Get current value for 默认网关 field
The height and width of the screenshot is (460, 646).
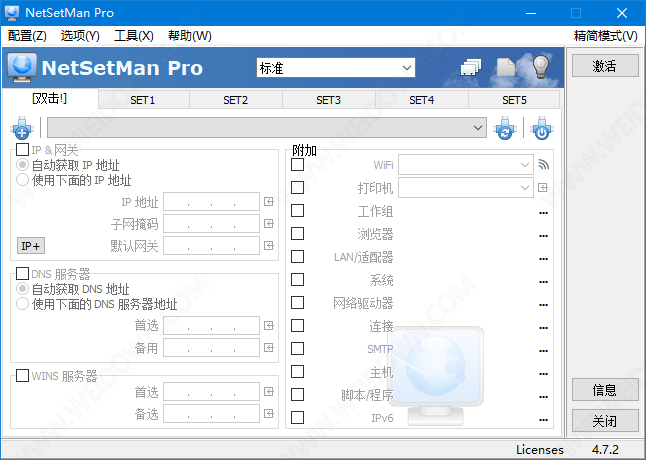269,246
